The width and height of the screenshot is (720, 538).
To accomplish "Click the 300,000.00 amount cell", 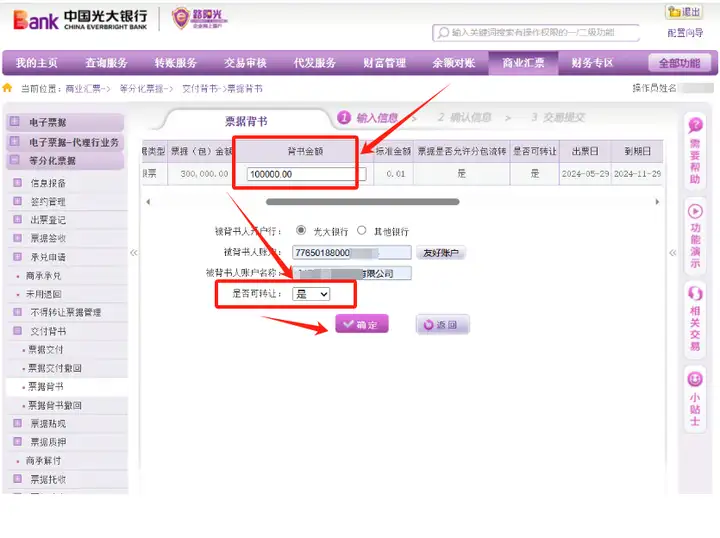I will click(x=204, y=174).
